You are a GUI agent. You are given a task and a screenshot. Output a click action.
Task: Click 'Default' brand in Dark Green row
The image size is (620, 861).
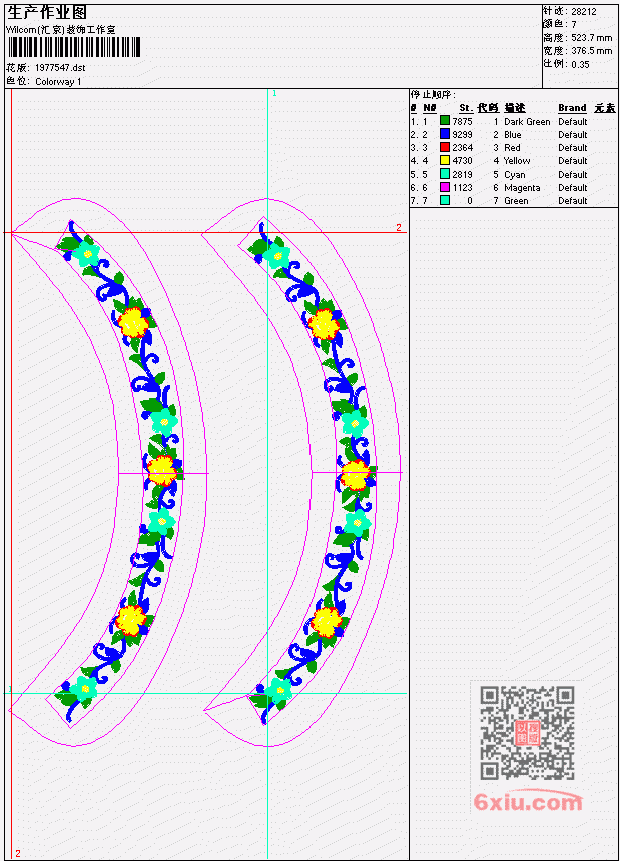[x=573, y=121]
